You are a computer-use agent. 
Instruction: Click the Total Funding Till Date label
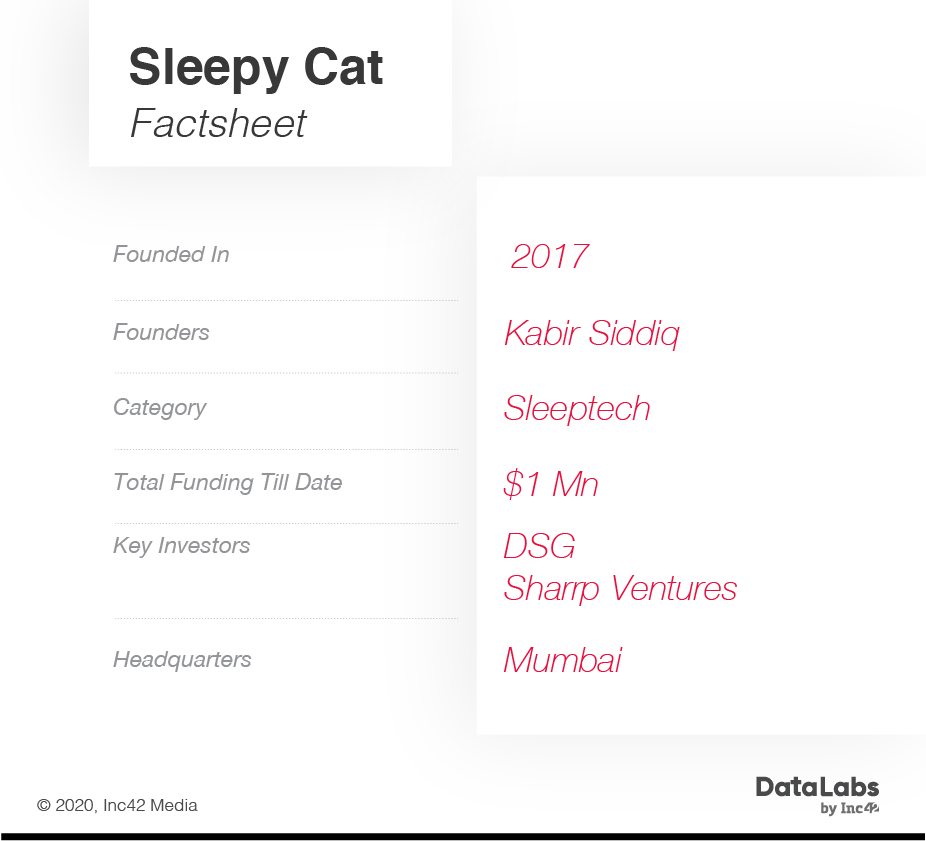(227, 482)
